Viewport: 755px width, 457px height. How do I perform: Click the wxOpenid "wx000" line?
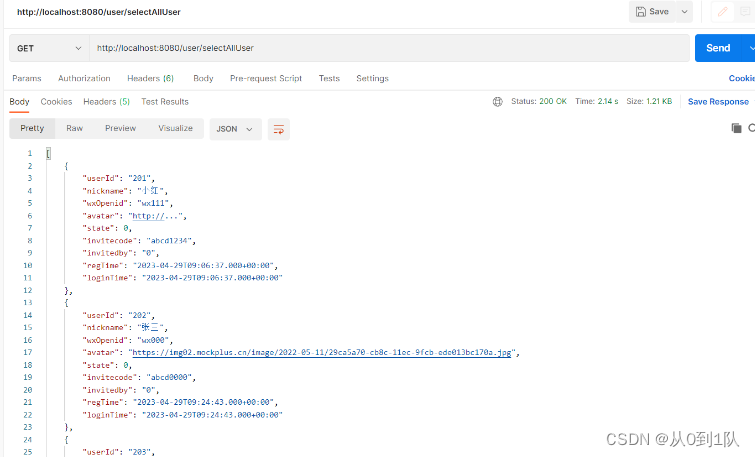(x=128, y=340)
